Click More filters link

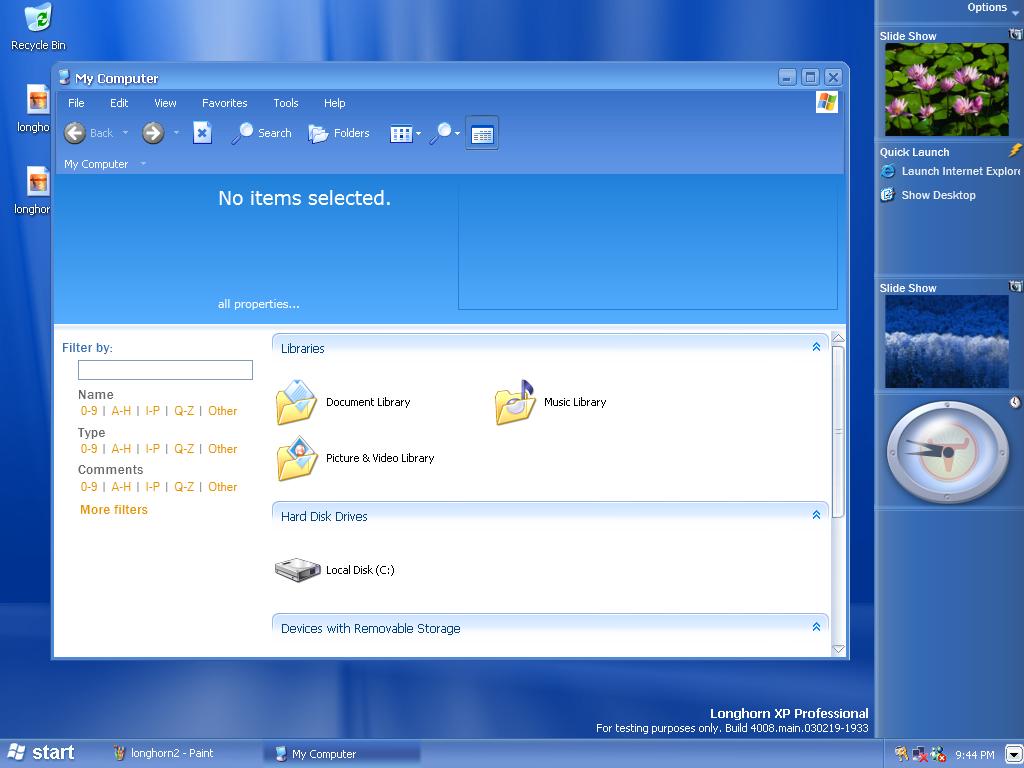click(114, 510)
